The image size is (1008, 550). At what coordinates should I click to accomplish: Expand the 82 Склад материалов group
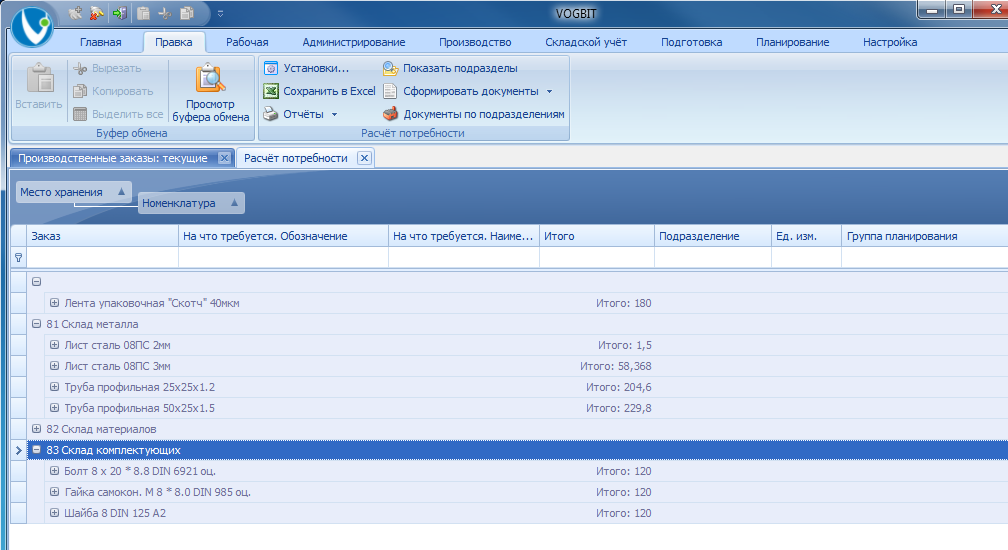(37, 429)
